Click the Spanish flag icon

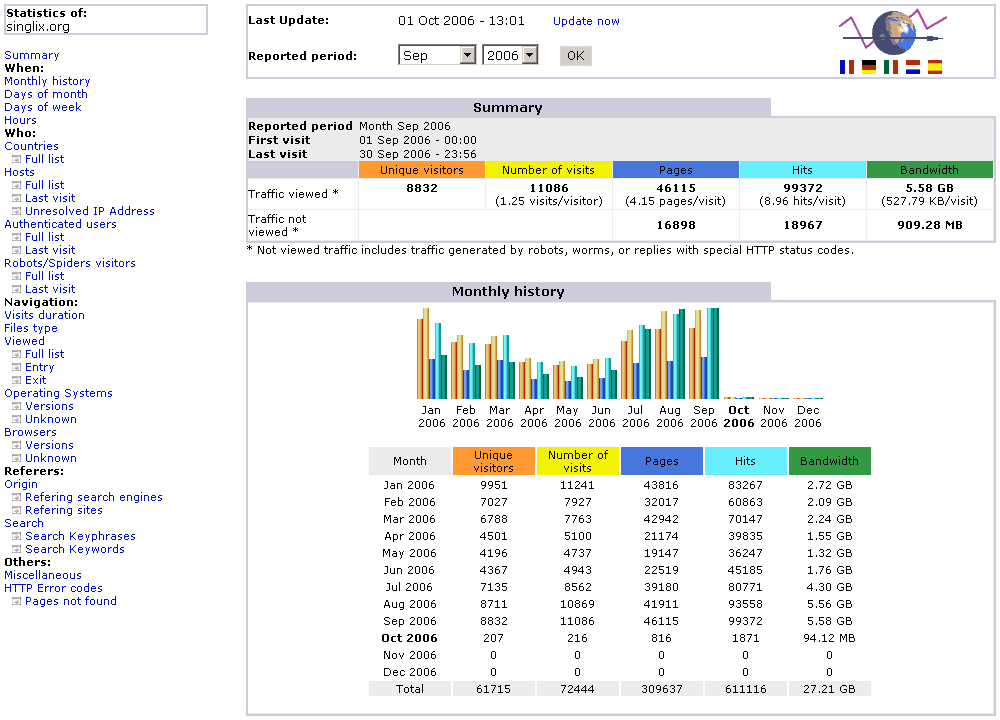pos(935,68)
